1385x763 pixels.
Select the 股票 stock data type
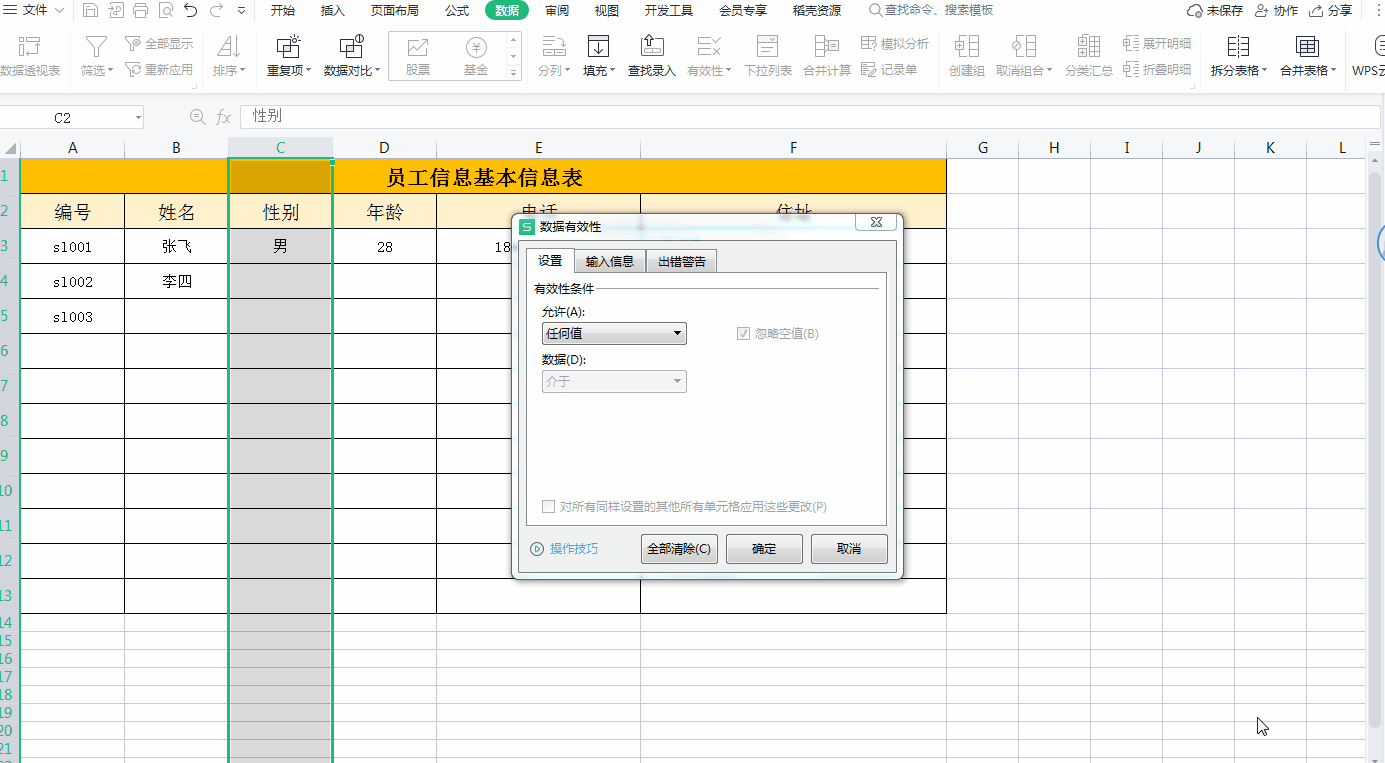pos(418,57)
